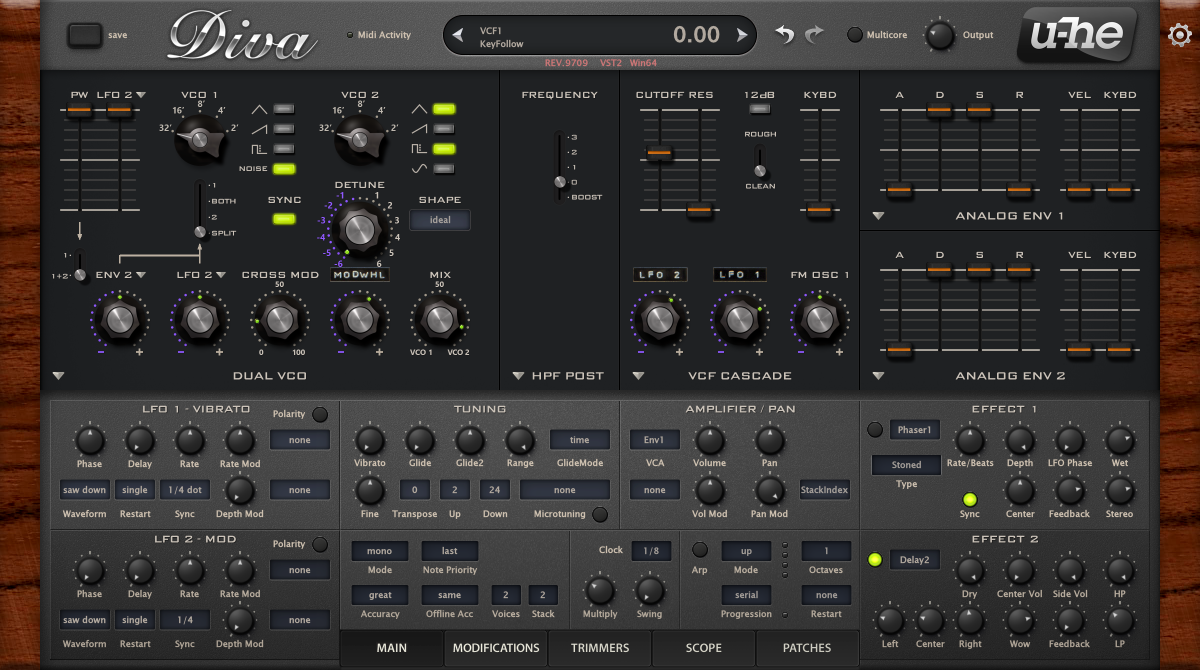Toggle LFO 1 Polarity button
The image size is (1200, 670).
click(x=320, y=414)
